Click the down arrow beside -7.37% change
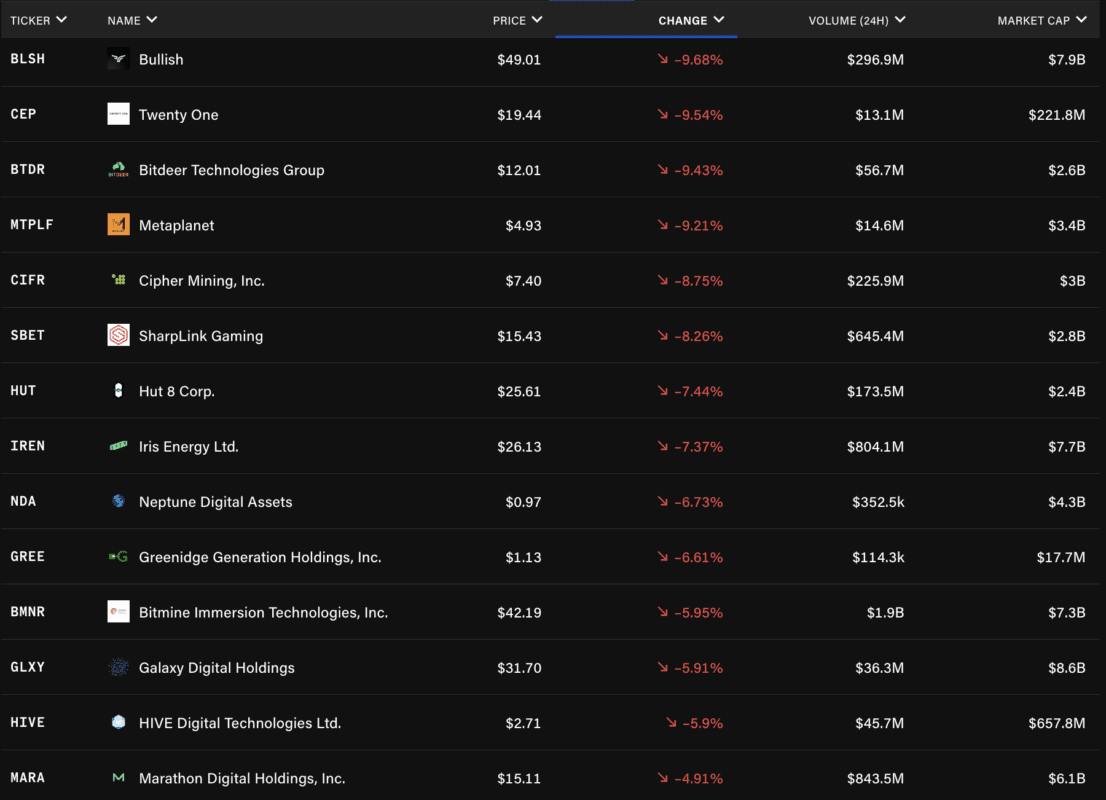Viewport: 1106px width, 800px height. click(x=662, y=446)
